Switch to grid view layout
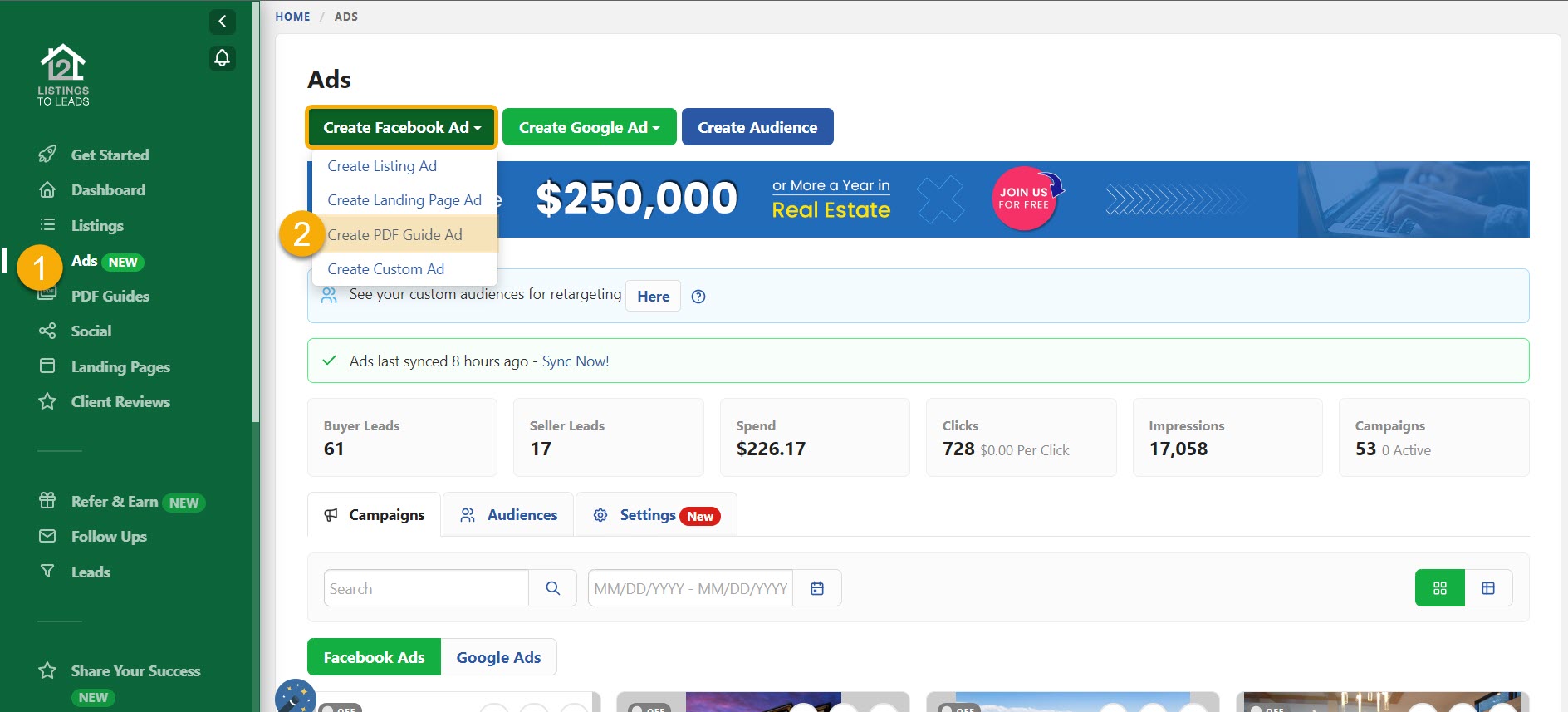This screenshot has width=1568, height=712. click(1439, 588)
